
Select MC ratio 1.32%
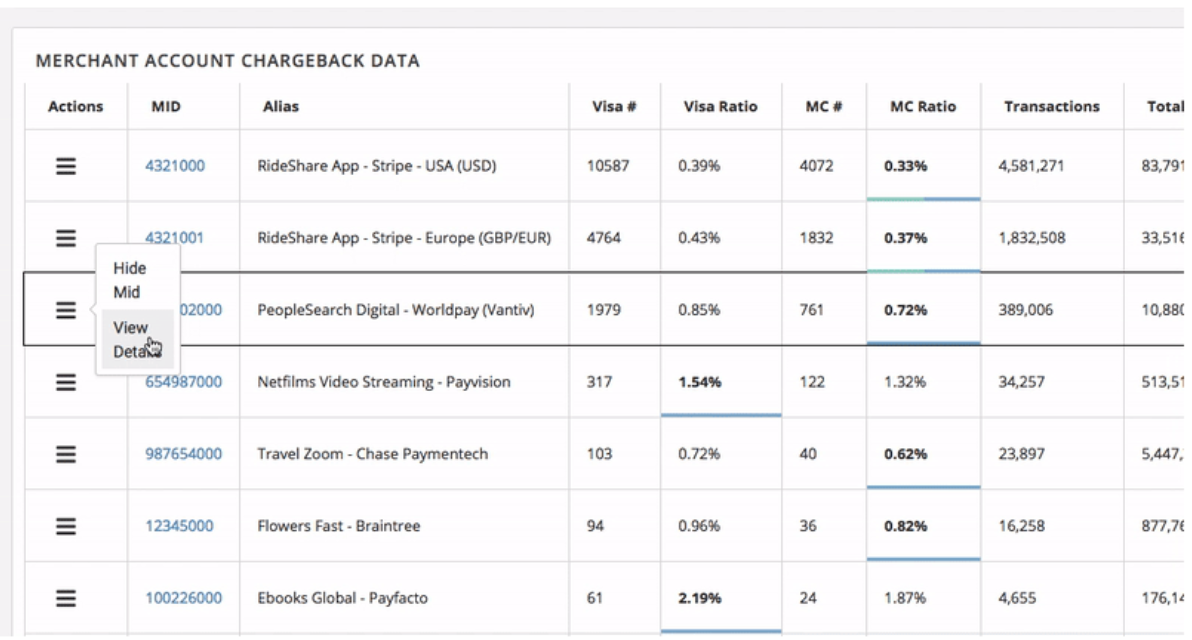pyautogui.click(x=905, y=382)
